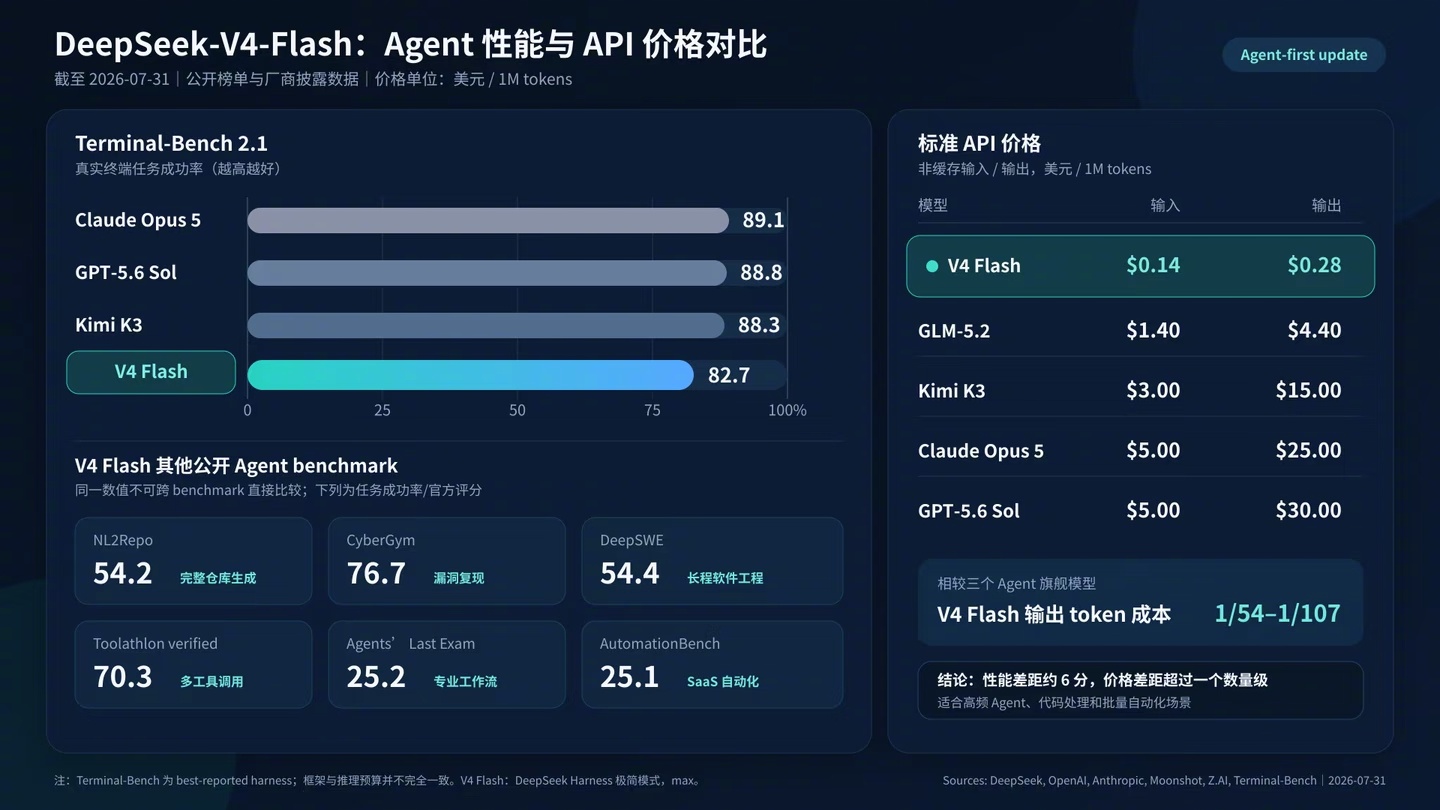Screen dimensions: 1440x810
Task: Click Kimi K3 in the price table
Action: (x=951, y=391)
